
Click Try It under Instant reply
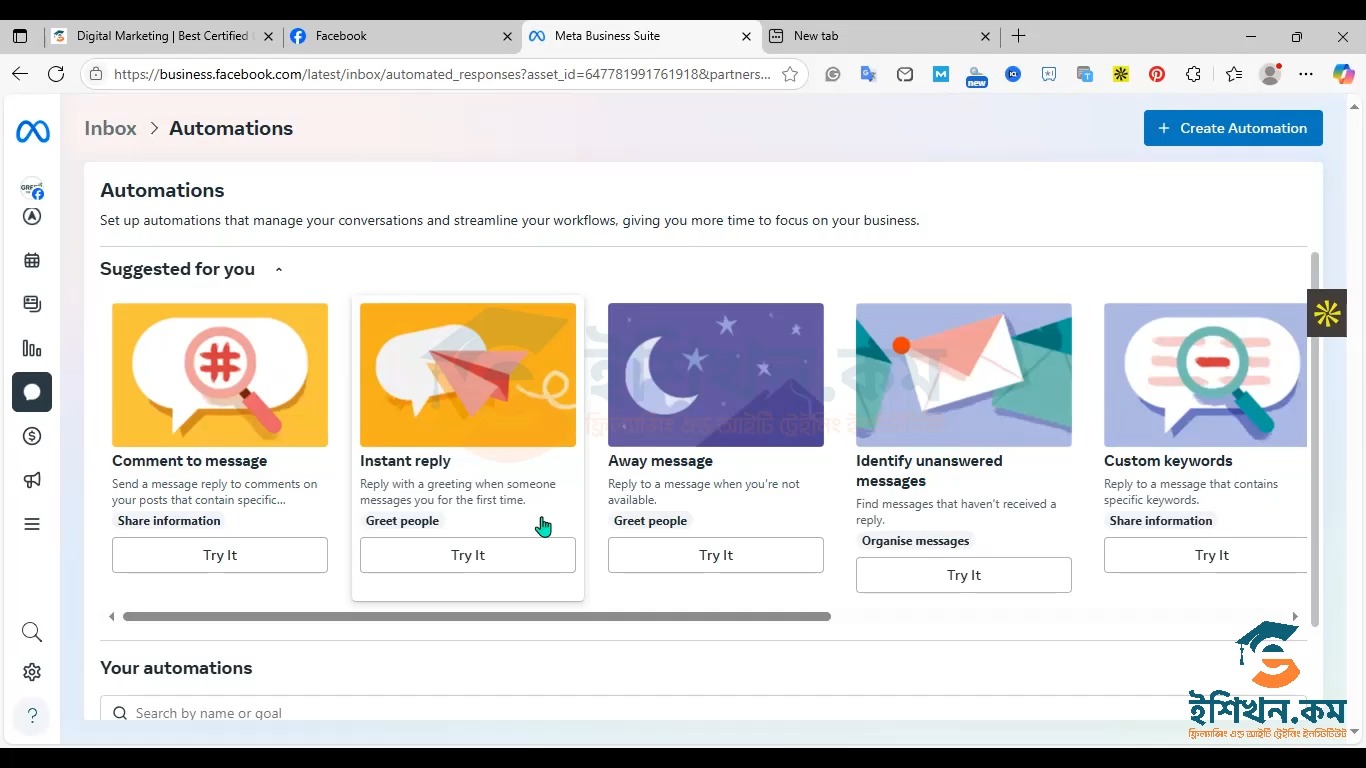click(468, 555)
